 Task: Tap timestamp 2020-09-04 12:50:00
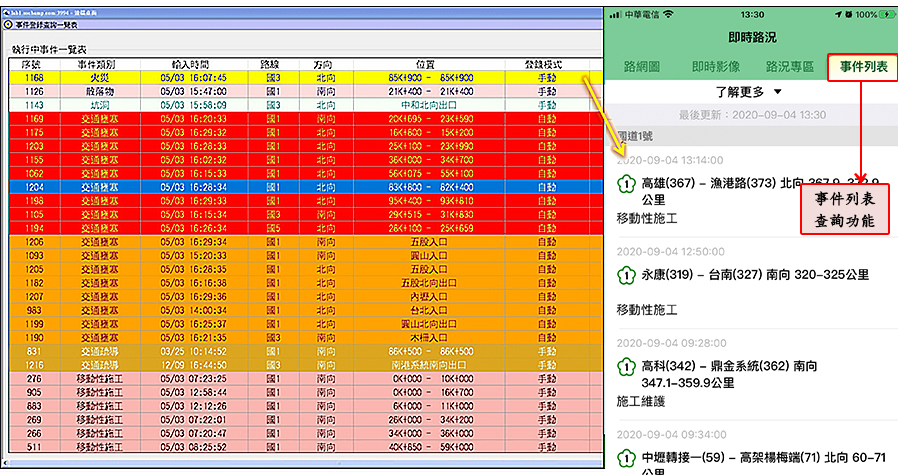(x=671, y=252)
